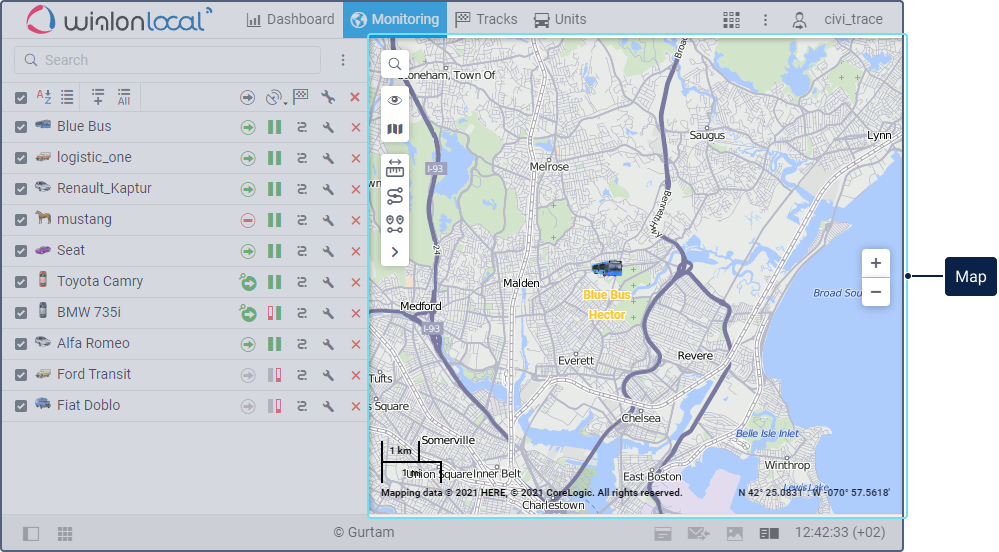Zoom out the map with minus button

tap(876, 292)
